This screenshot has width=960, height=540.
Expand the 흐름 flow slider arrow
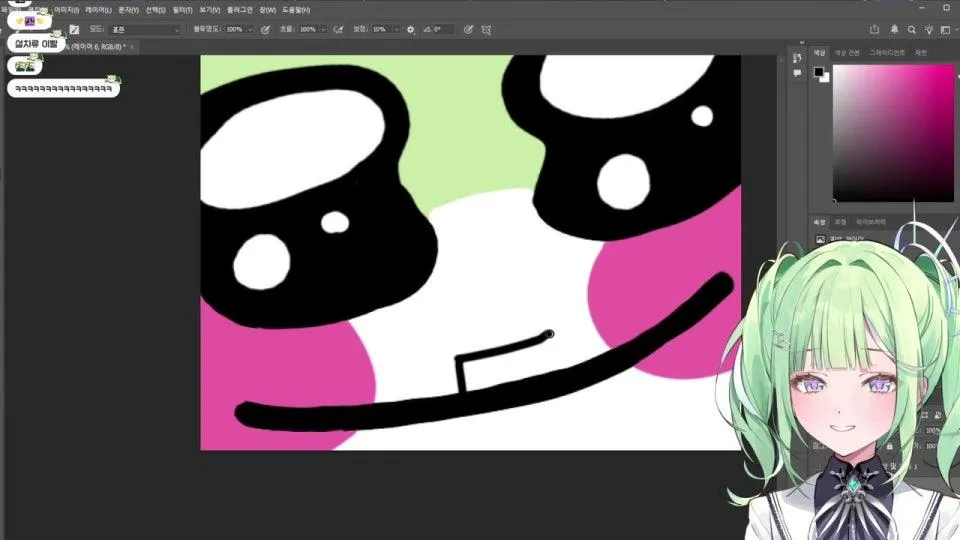pyautogui.click(x=323, y=29)
